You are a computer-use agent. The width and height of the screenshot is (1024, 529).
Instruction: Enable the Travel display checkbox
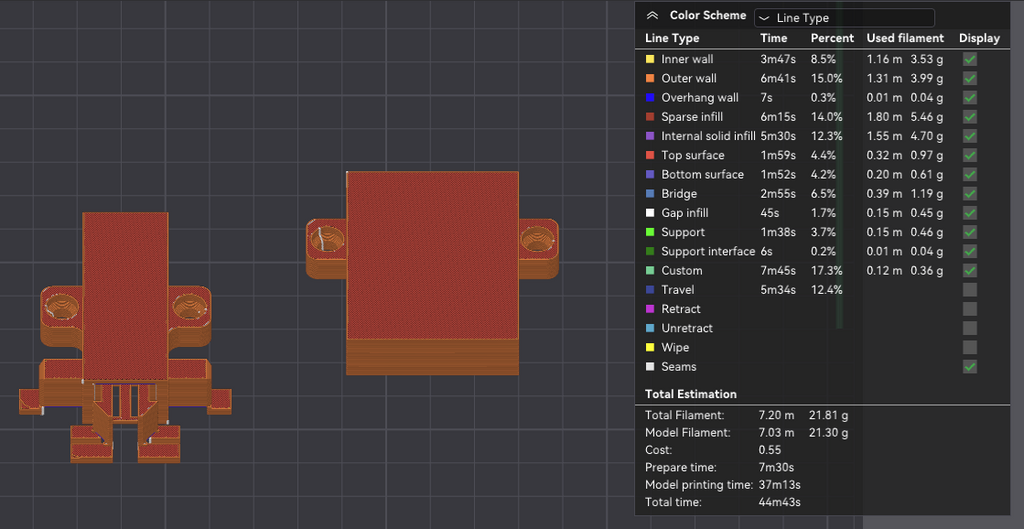[x=970, y=289]
